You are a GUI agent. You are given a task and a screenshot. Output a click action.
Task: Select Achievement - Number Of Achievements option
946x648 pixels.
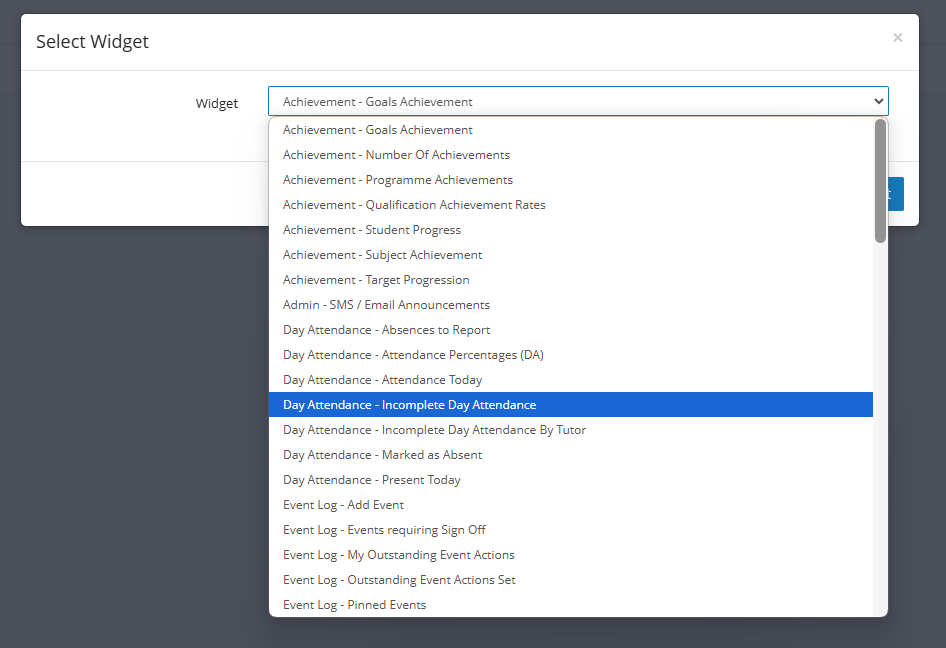pyautogui.click(x=571, y=155)
